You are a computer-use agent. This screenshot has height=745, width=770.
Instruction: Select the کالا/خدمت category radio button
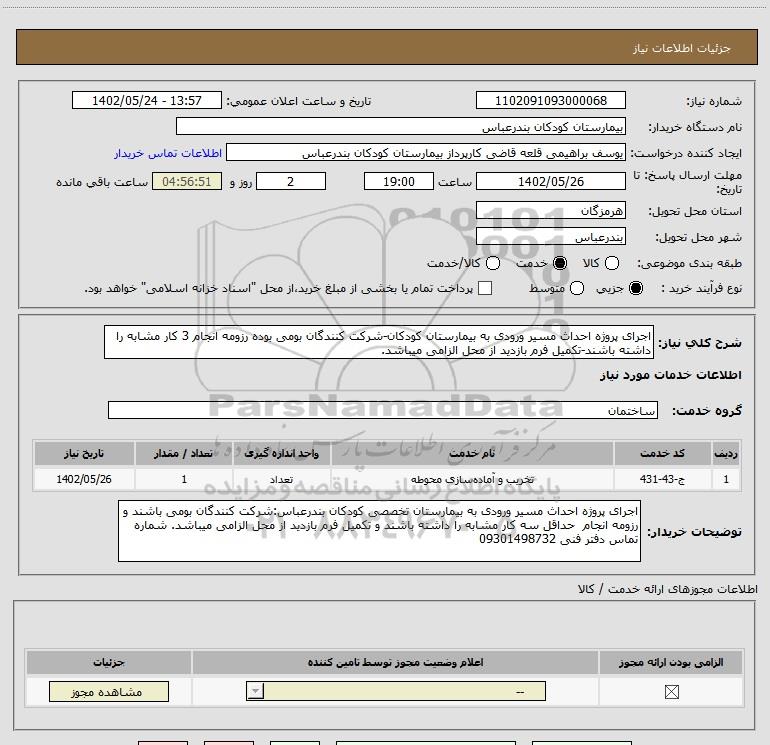pyautogui.click(x=493, y=263)
